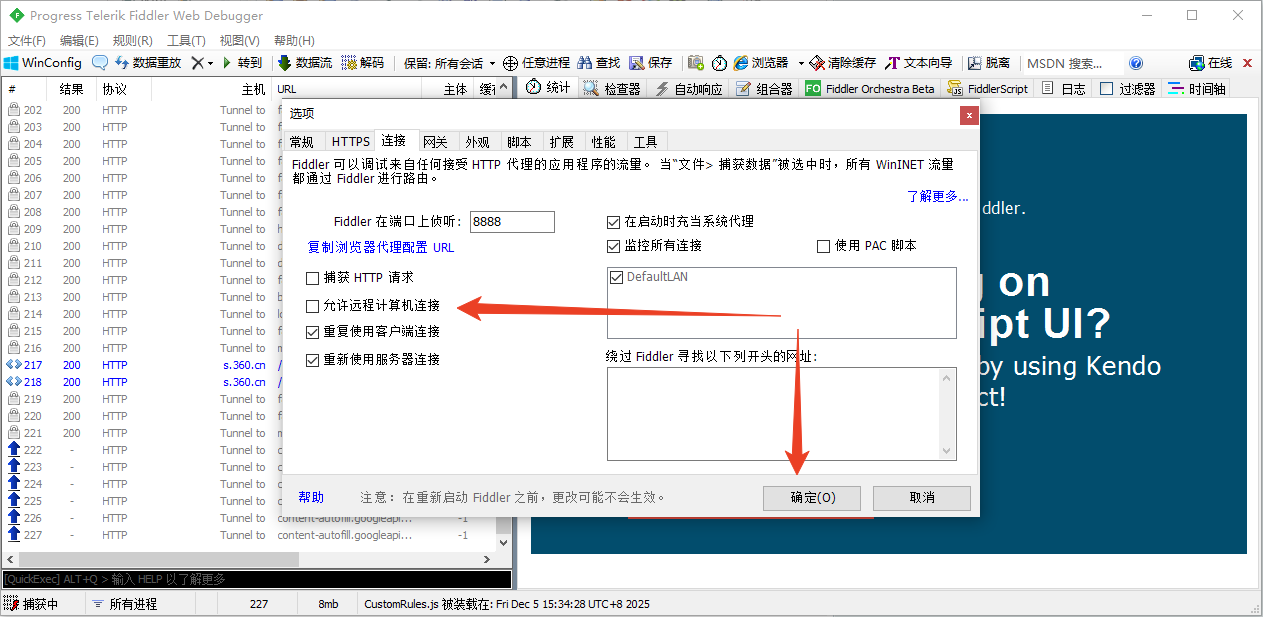Click the blue help question mark icon
The width and height of the screenshot is (1263, 617).
pos(1135,62)
